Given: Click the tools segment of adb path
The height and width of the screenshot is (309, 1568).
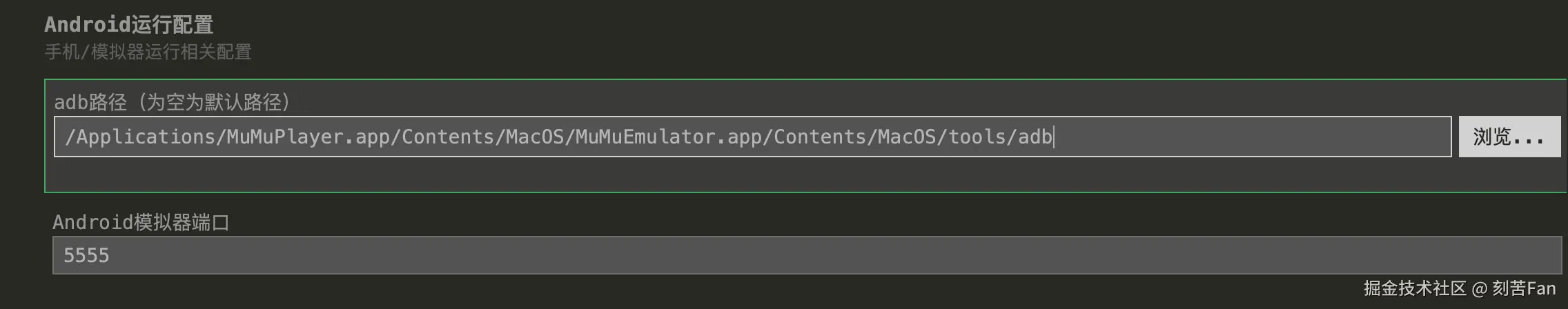Looking at the screenshot, I should [977, 137].
